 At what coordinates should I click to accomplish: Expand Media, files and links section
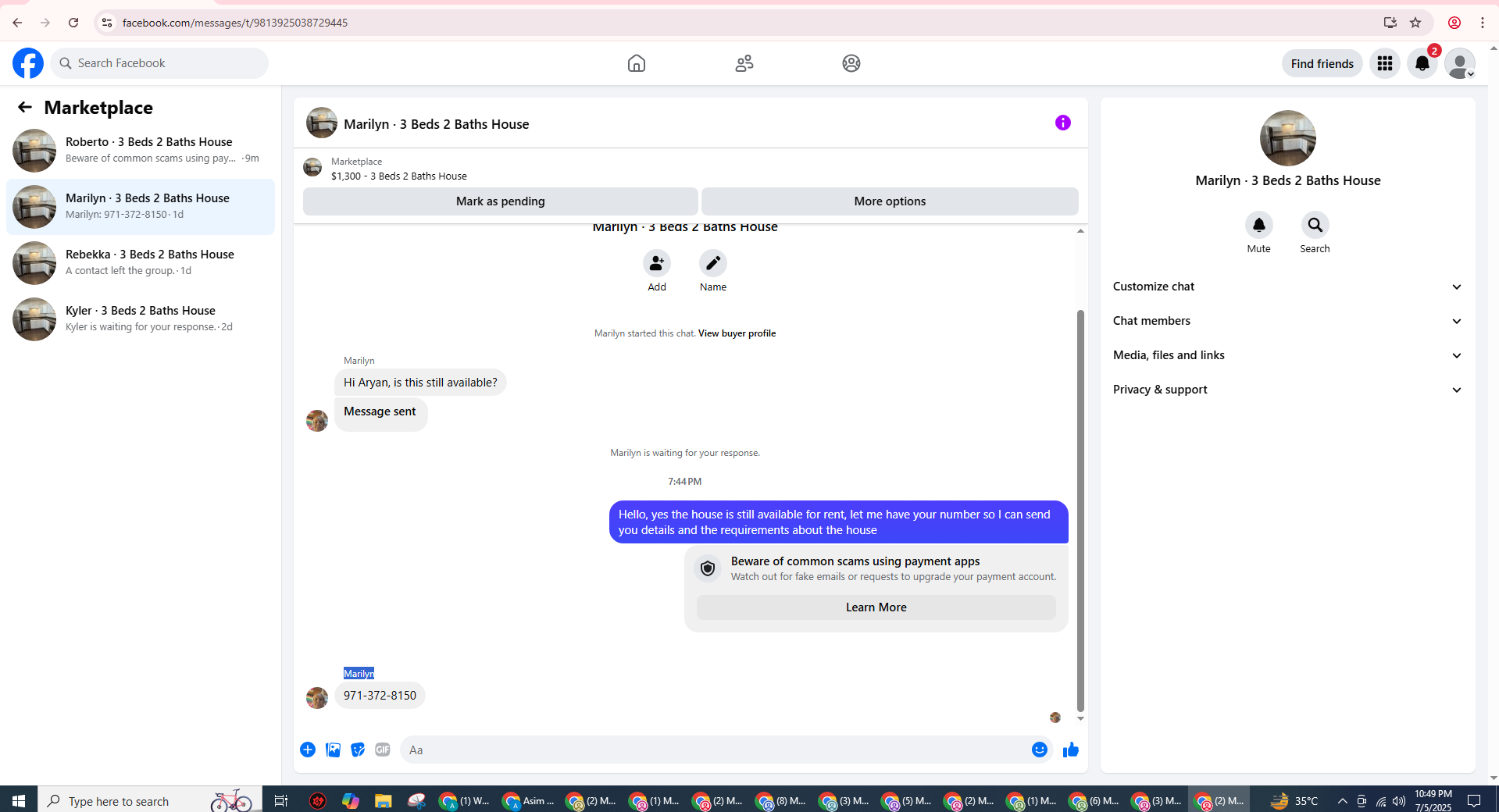(x=1287, y=355)
